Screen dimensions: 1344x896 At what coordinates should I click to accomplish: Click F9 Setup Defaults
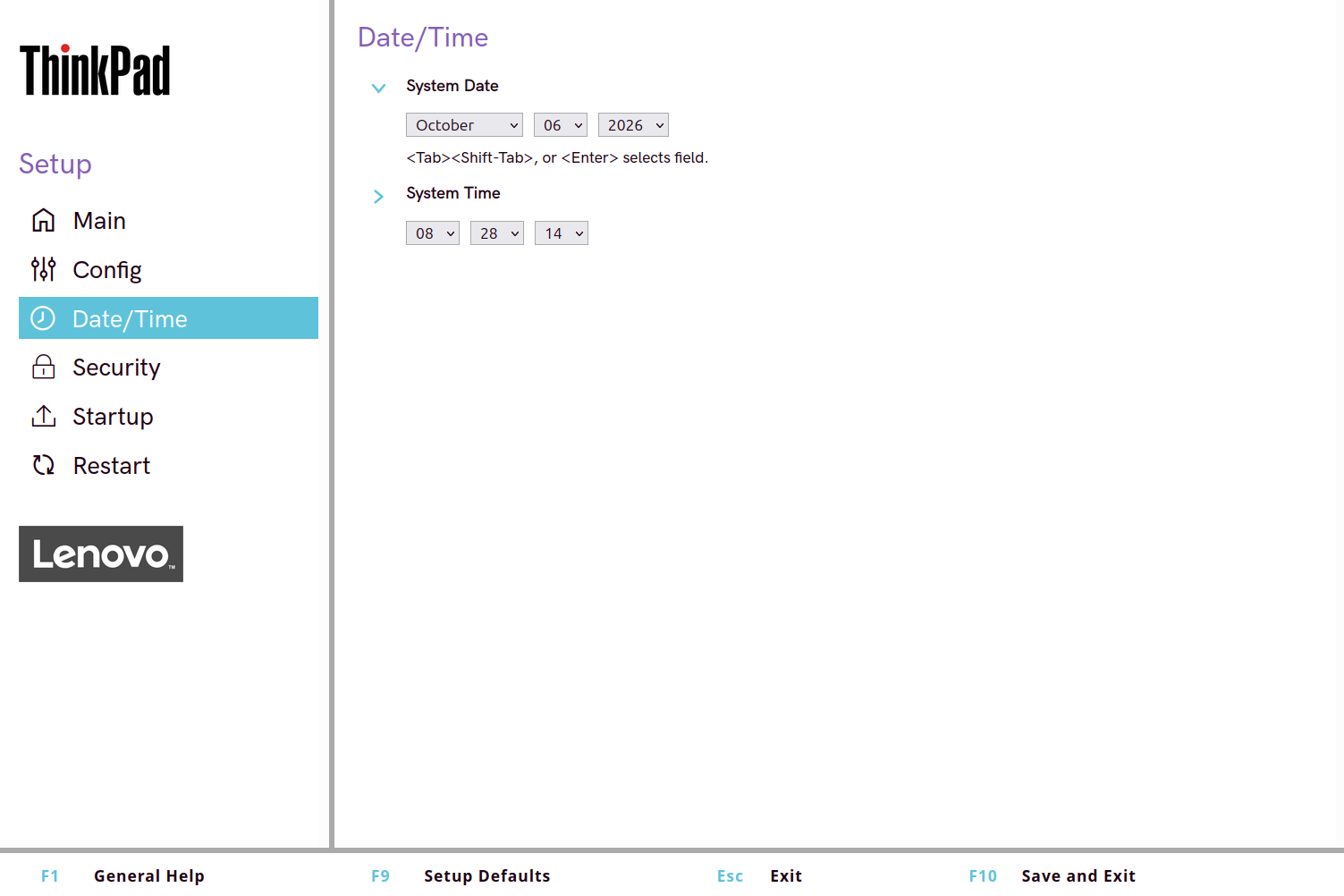point(461,876)
